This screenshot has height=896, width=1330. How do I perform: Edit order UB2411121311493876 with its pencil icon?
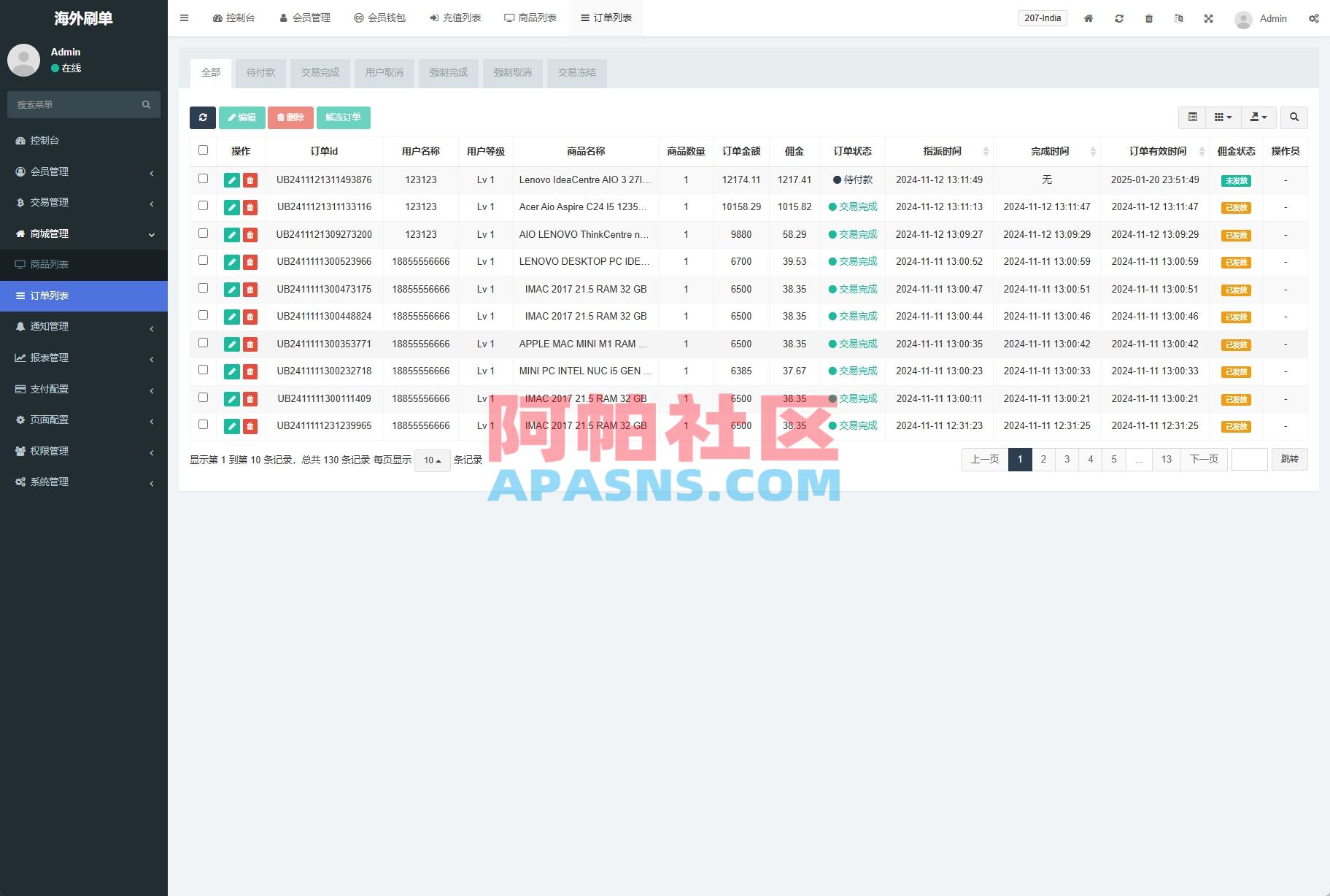[x=231, y=179]
